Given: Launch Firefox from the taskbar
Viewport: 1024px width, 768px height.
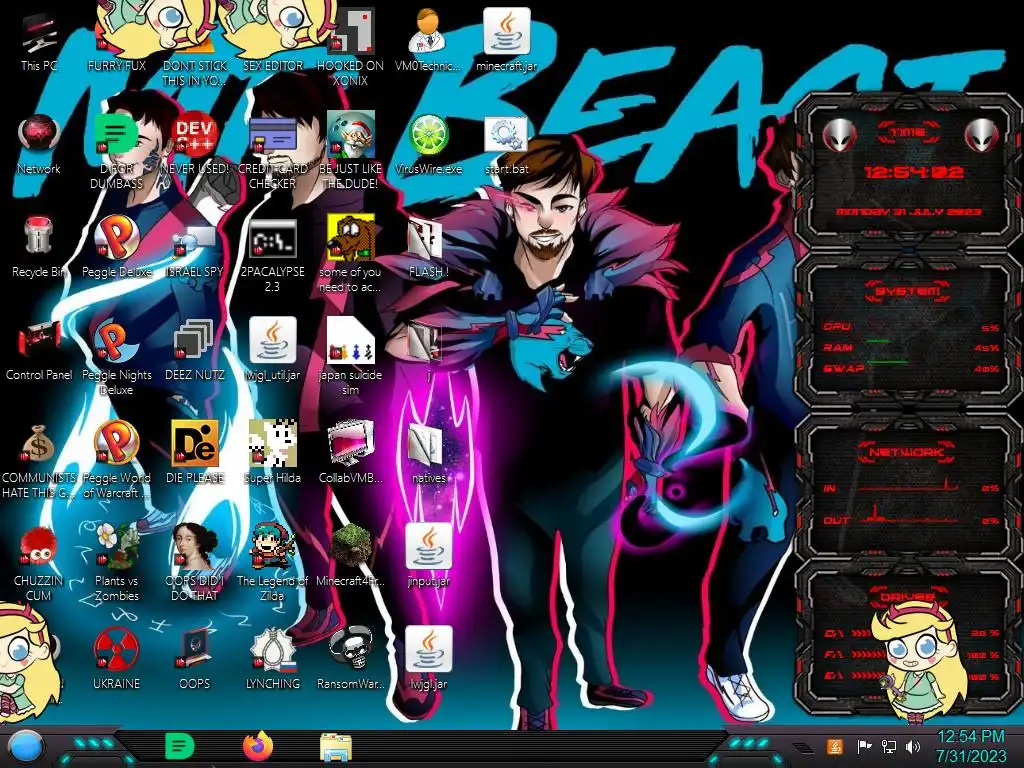Looking at the screenshot, I should 258,746.
